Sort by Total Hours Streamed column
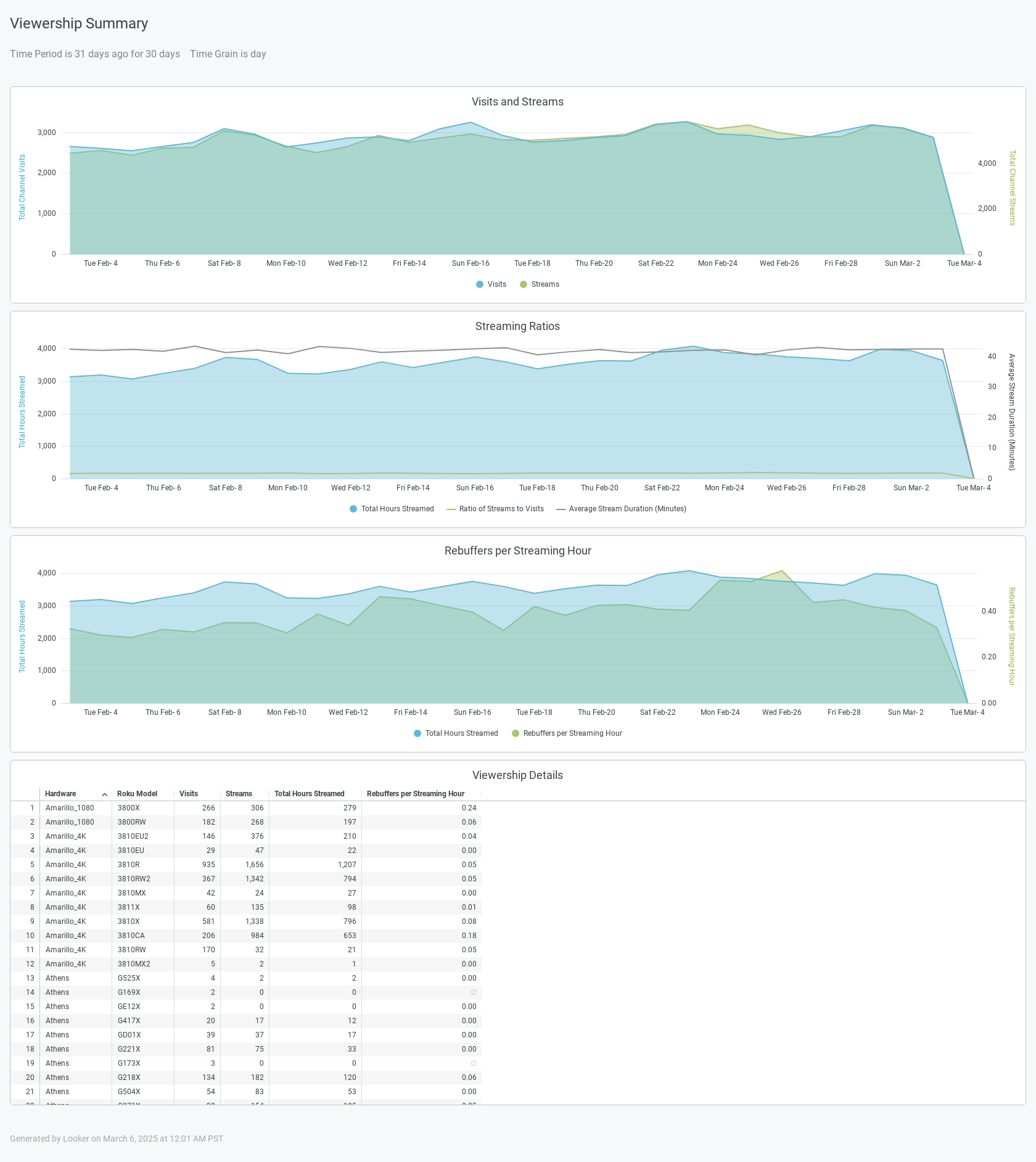This screenshot has height=1162, width=1036. [x=309, y=794]
